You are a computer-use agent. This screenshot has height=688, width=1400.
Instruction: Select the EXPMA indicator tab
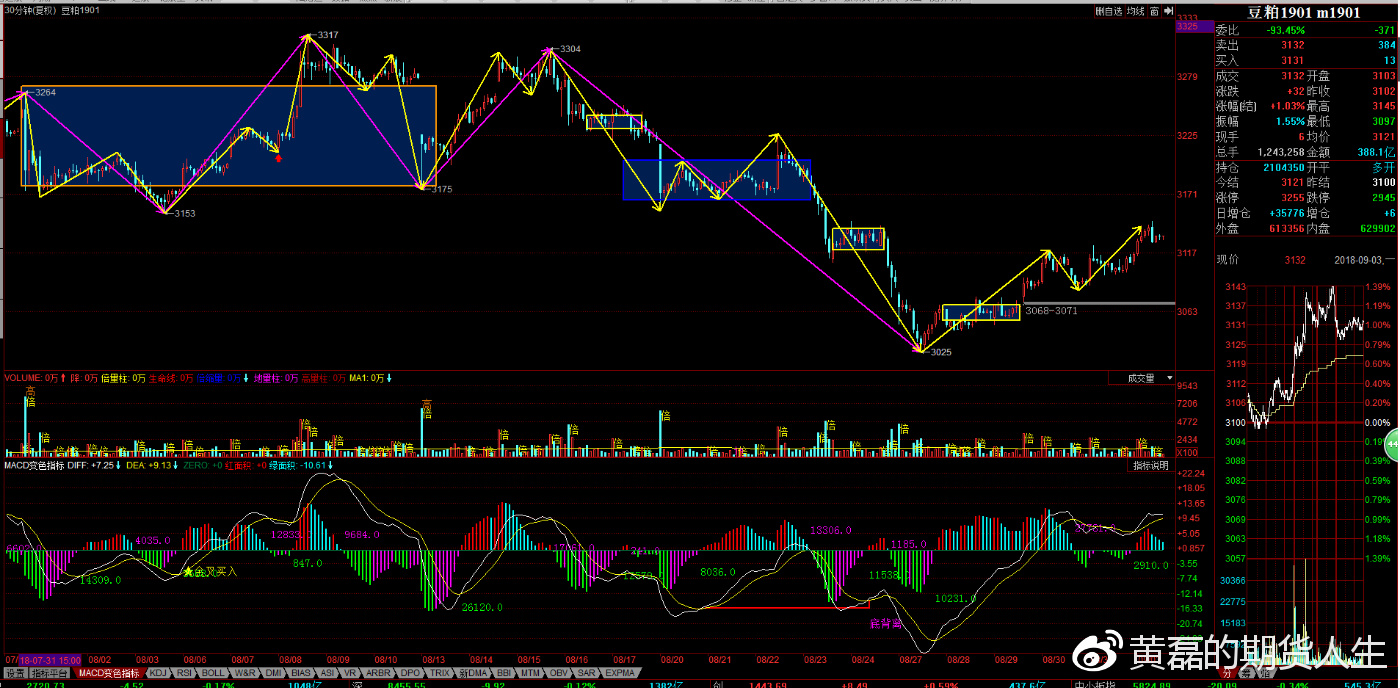620,673
